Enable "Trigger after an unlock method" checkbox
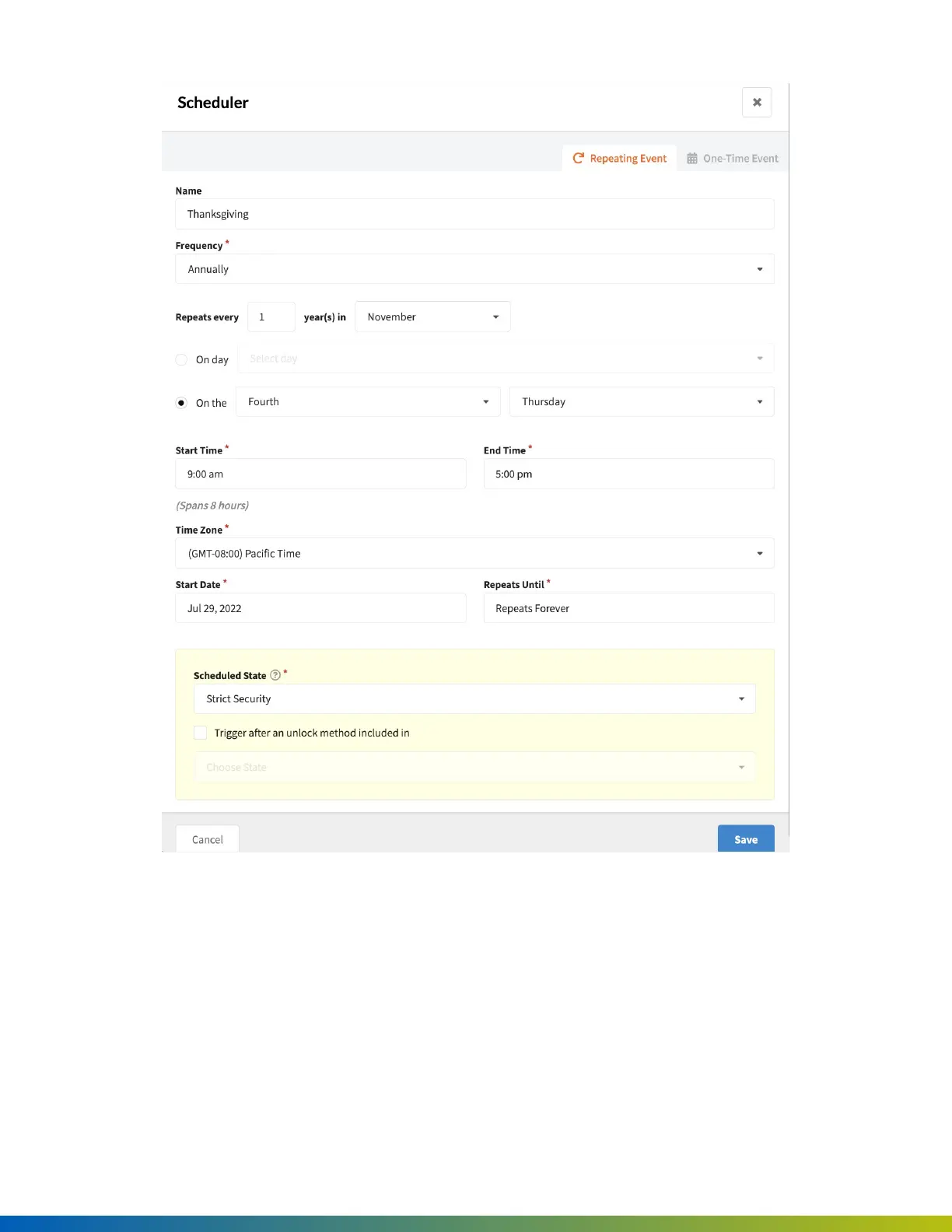This screenshot has width=952, height=1232. pyautogui.click(x=201, y=733)
